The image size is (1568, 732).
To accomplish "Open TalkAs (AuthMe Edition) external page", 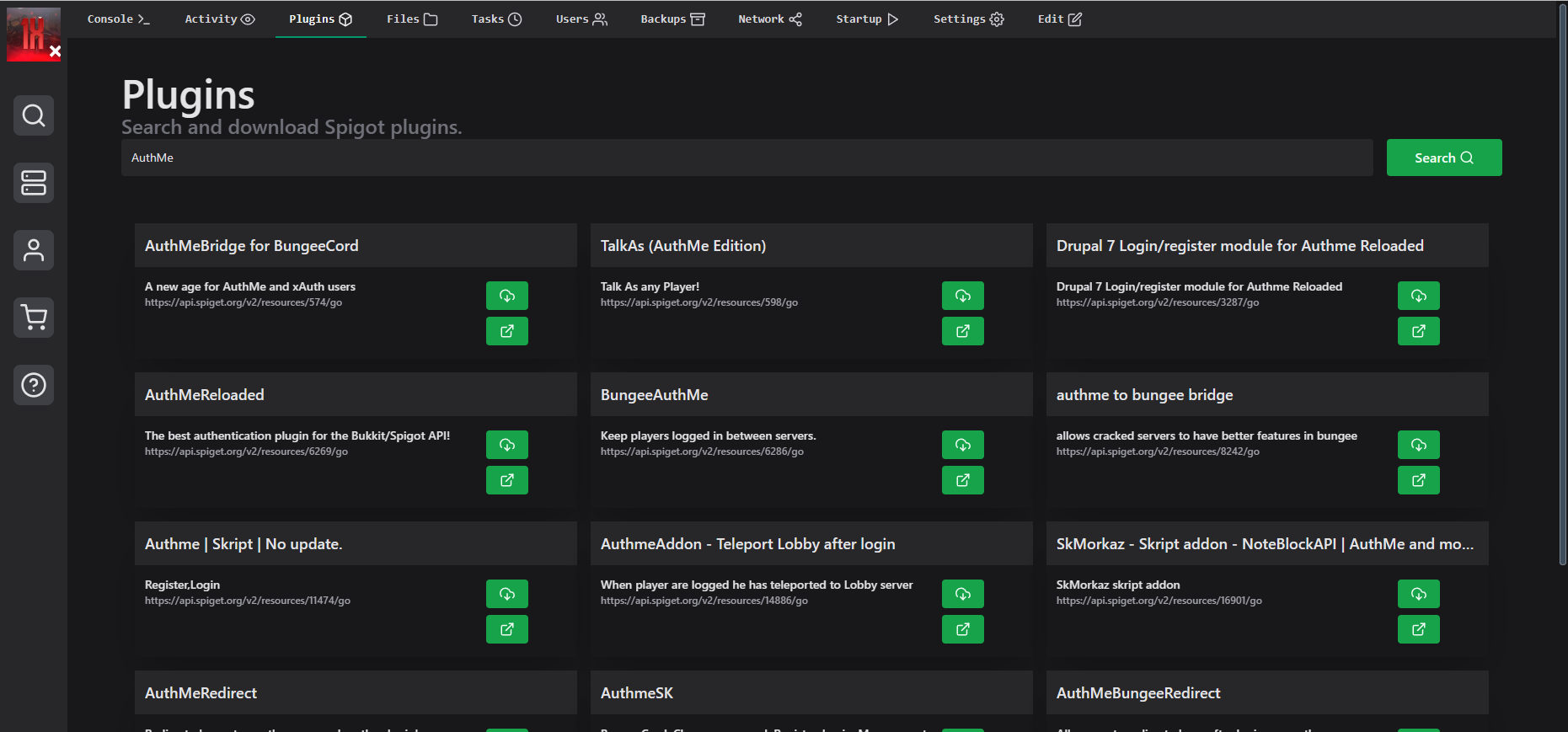I will [963, 331].
